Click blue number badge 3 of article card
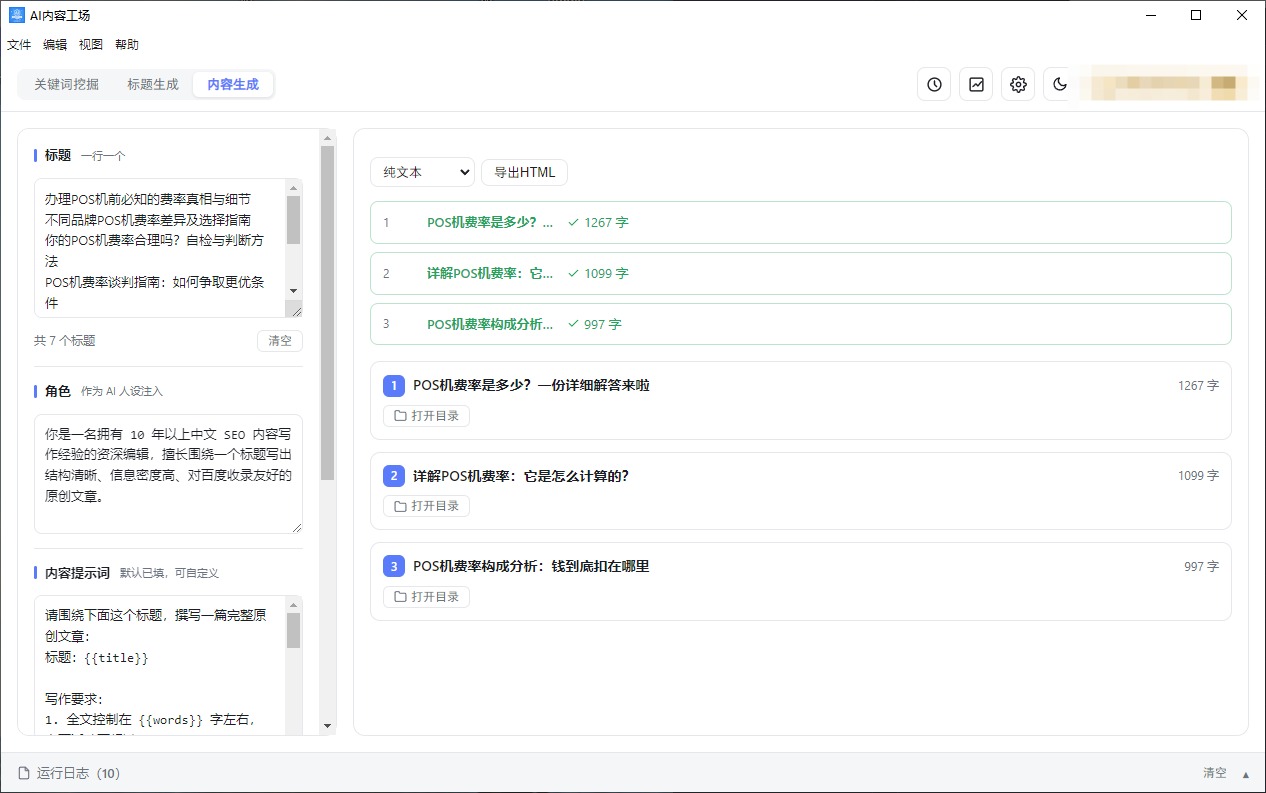Viewport: 1266px width, 793px height. (394, 566)
